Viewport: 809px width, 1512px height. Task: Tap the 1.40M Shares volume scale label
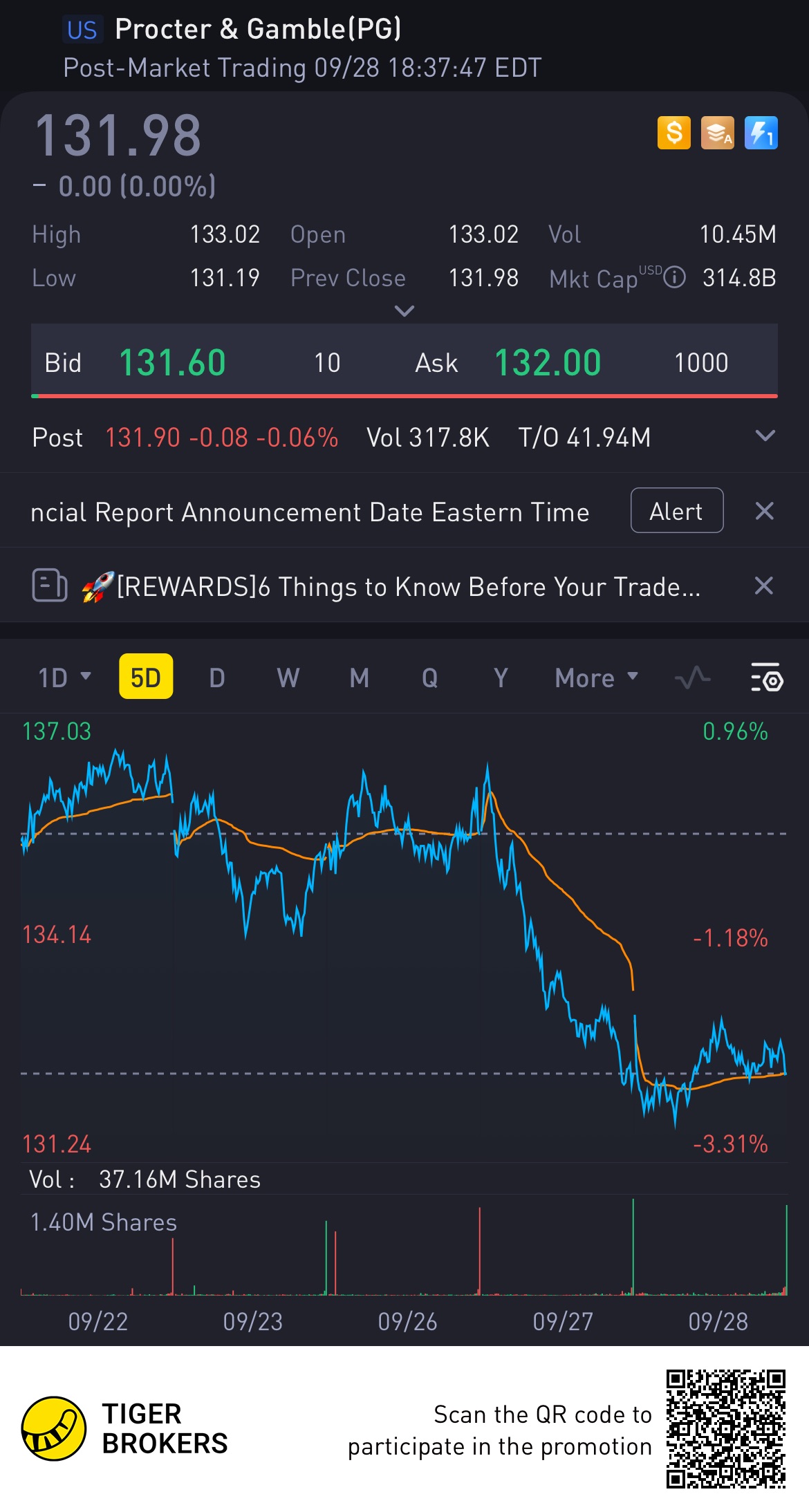pos(104,1222)
